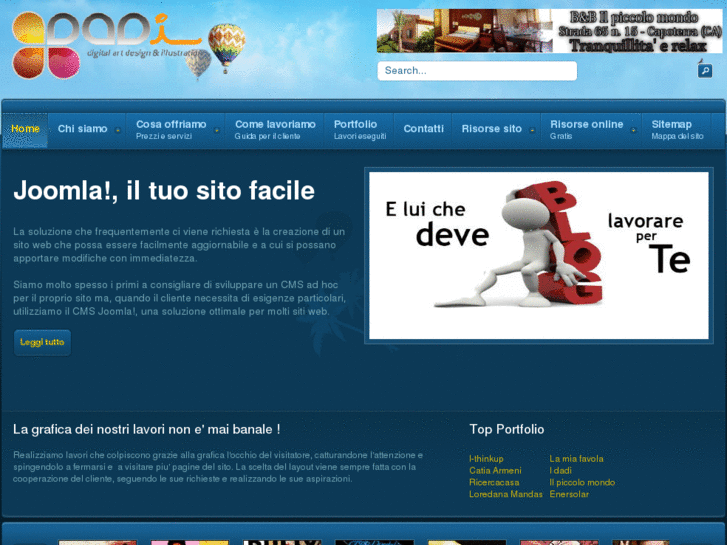Screen dimensions: 727x545
Task: Open the Contatti menu item
Action: pos(423,129)
